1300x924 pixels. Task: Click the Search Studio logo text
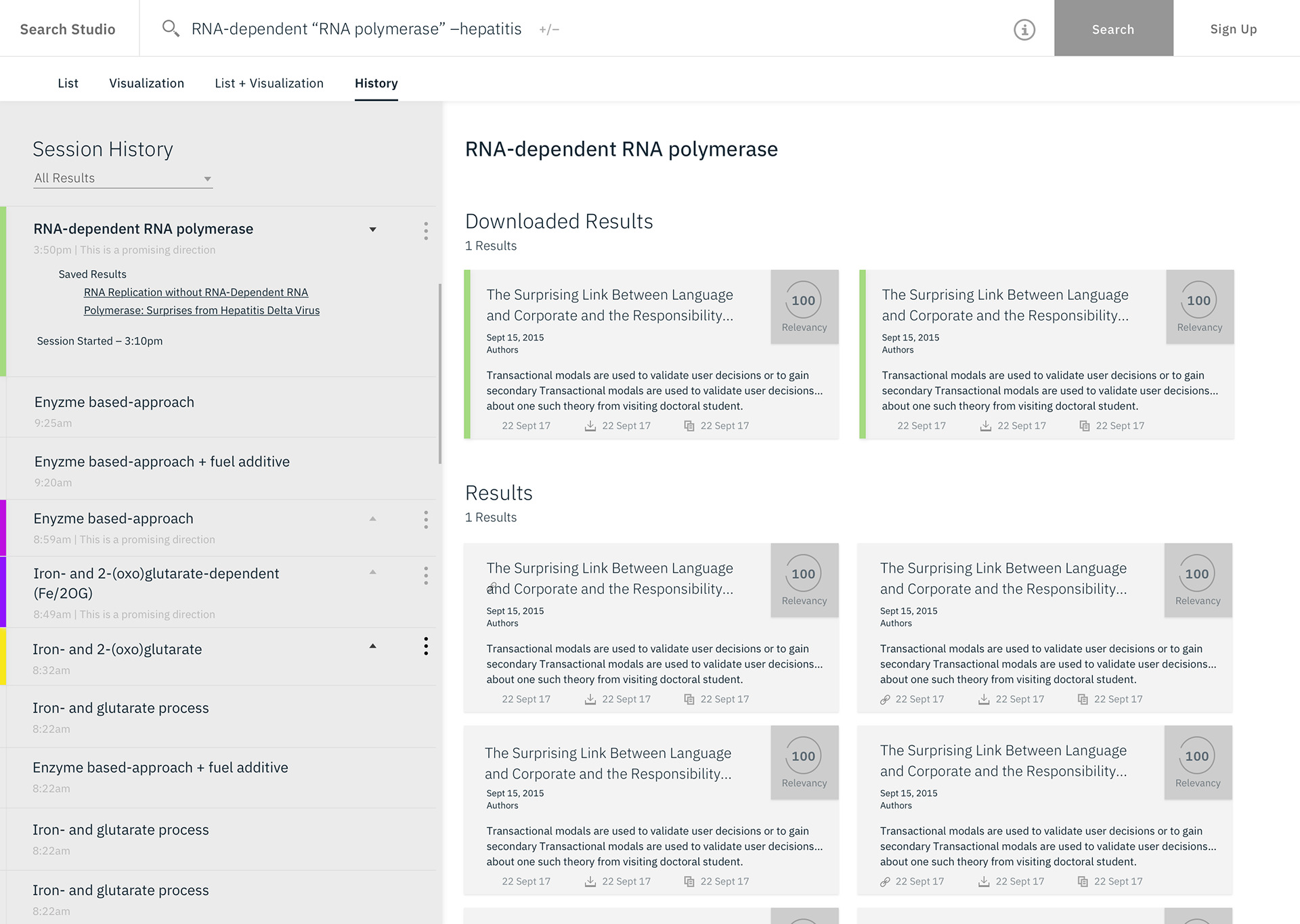tap(68, 29)
